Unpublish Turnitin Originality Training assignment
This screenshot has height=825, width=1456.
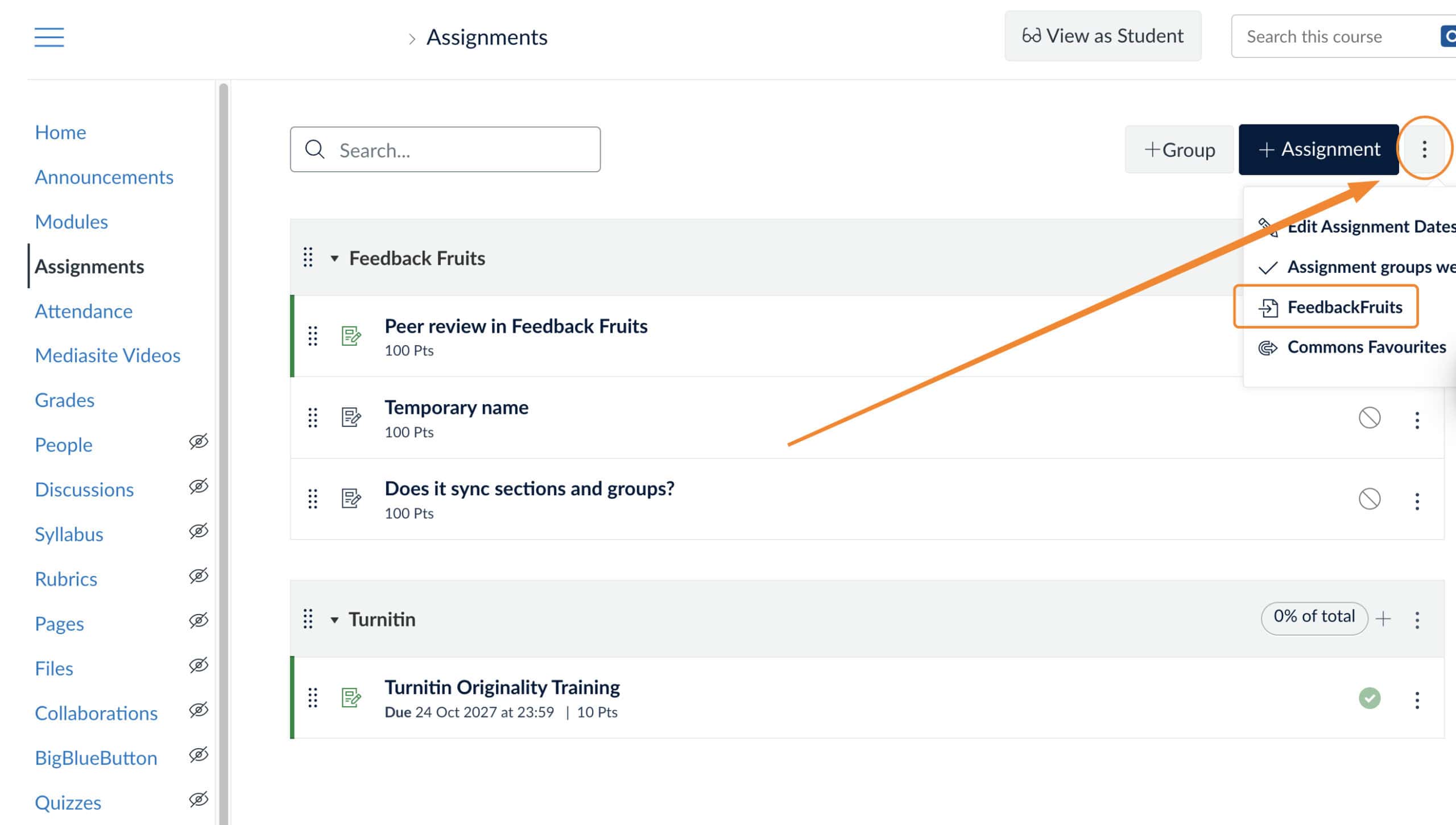(1369, 698)
